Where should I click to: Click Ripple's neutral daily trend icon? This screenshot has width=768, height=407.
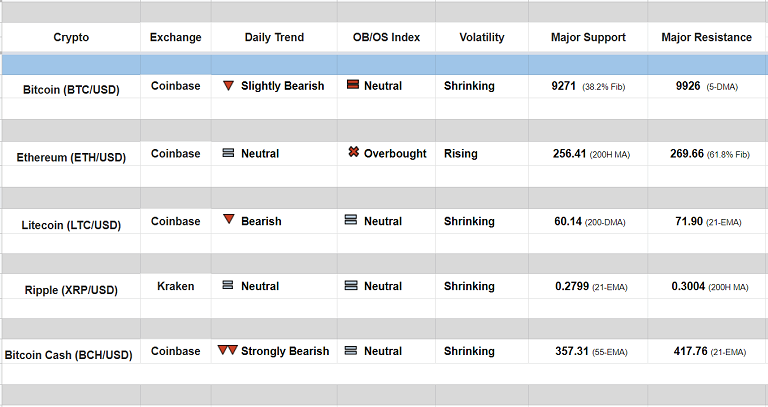click(x=228, y=286)
